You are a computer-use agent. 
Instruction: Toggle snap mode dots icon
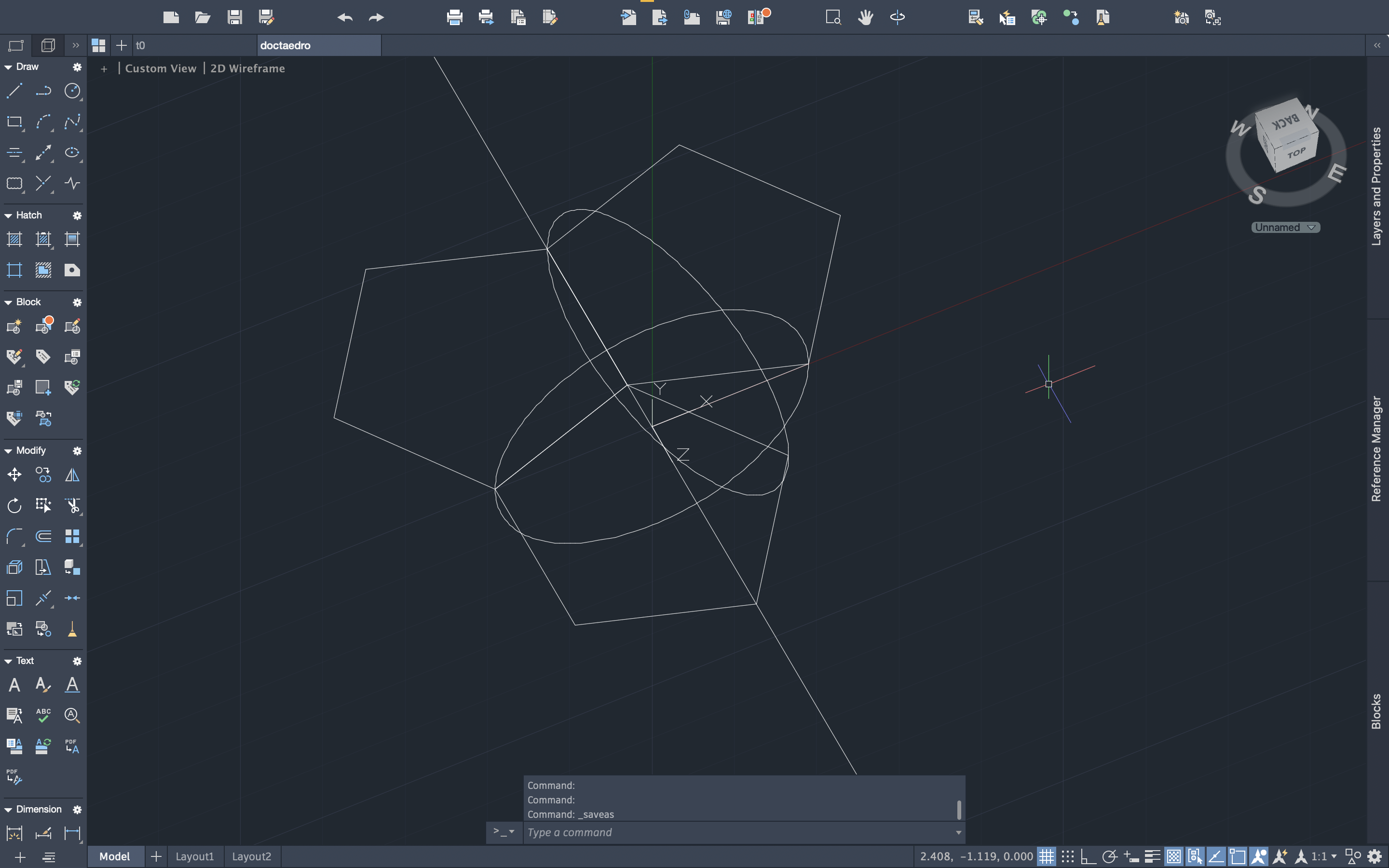[1068, 856]
